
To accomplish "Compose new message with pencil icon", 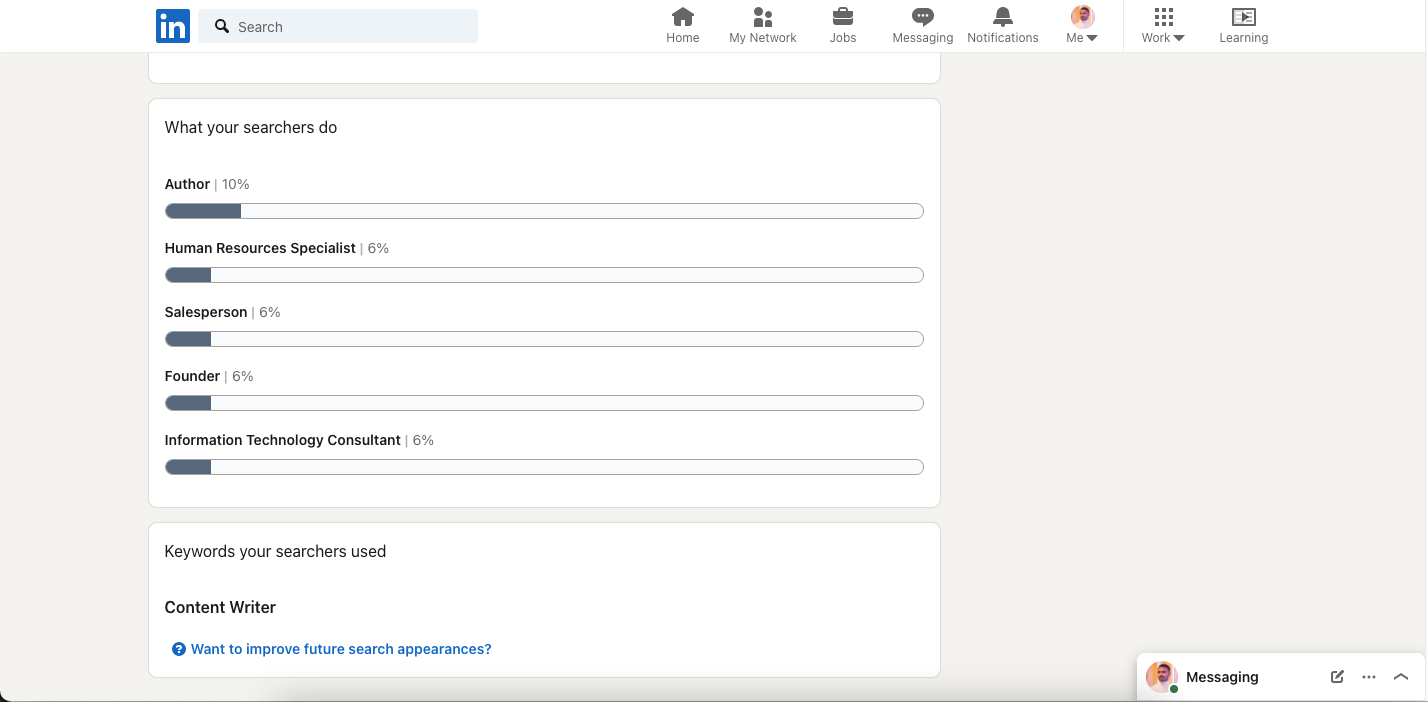I will 1337,677.
